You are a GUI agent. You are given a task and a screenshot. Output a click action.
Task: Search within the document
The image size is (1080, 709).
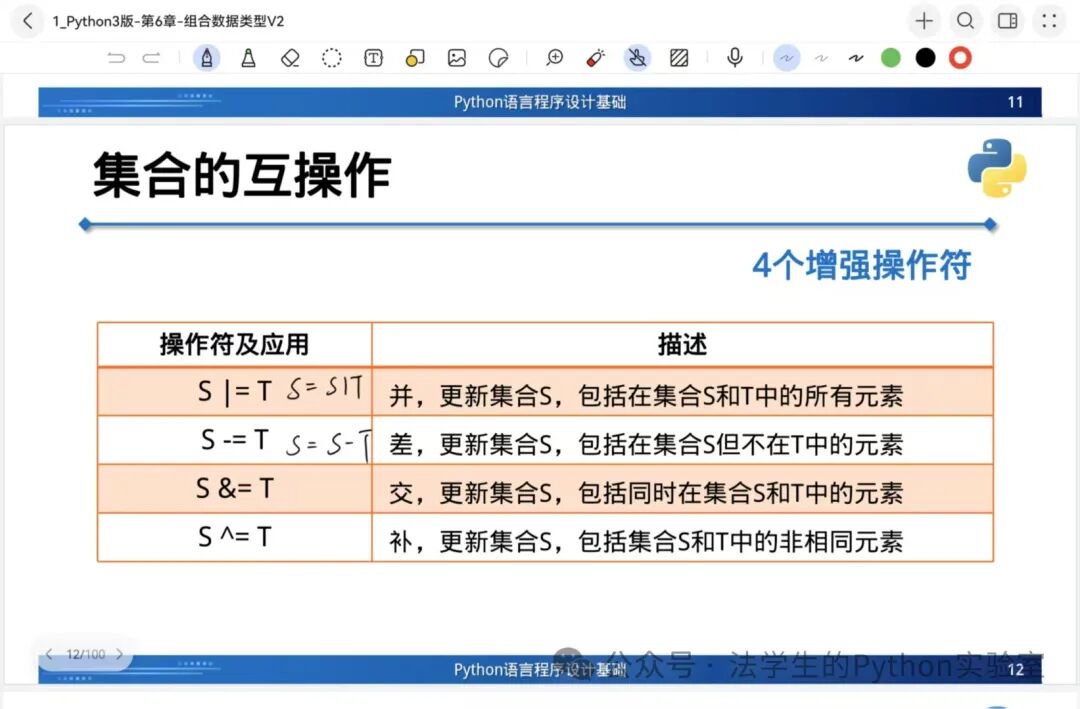tap(965, 21)
